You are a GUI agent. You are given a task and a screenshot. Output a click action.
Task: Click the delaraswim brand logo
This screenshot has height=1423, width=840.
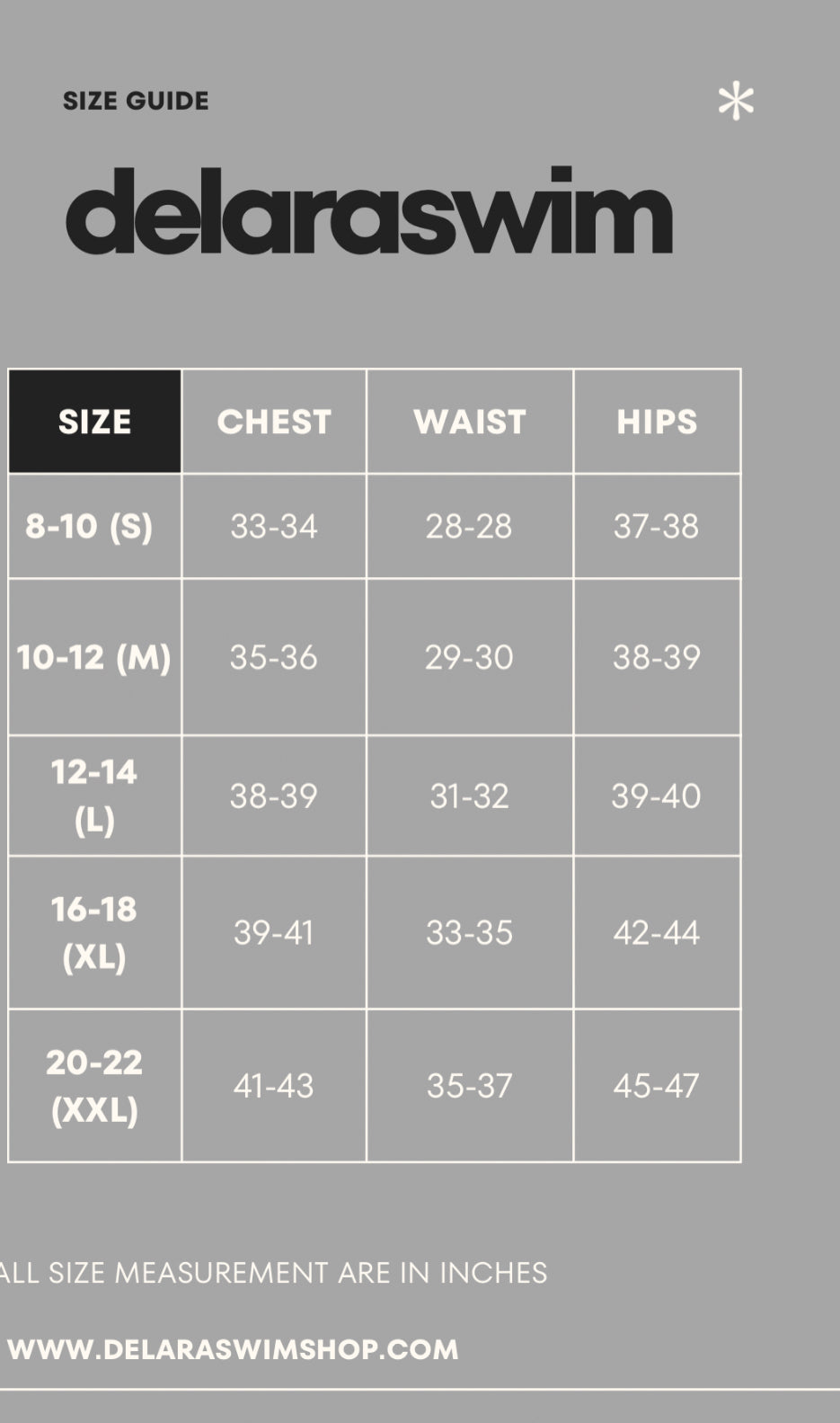(368, 212)
